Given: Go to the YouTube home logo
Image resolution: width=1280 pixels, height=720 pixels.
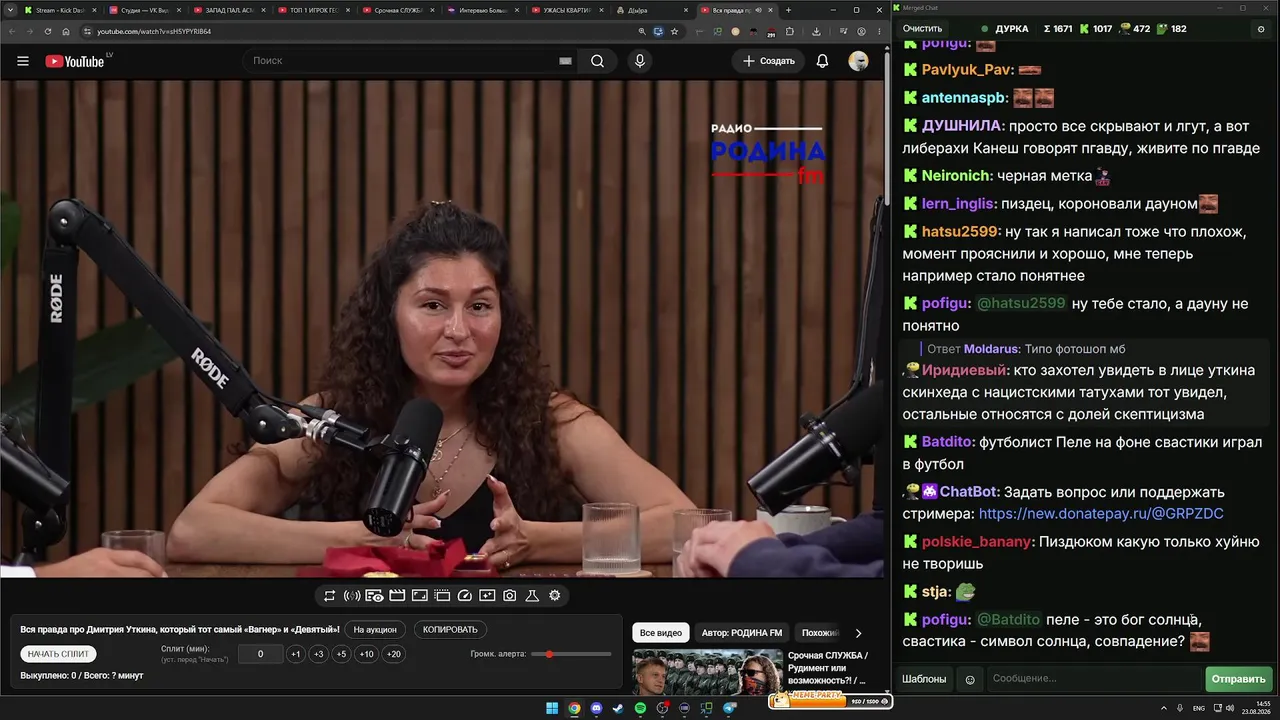Looking at the screenshot, I should pos(75,61).
